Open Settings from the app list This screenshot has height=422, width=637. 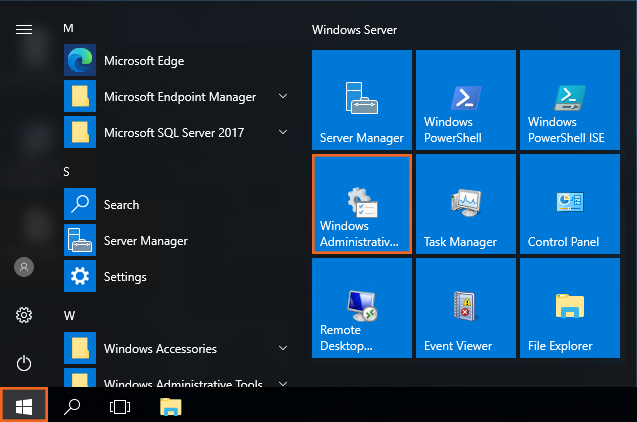125,277
